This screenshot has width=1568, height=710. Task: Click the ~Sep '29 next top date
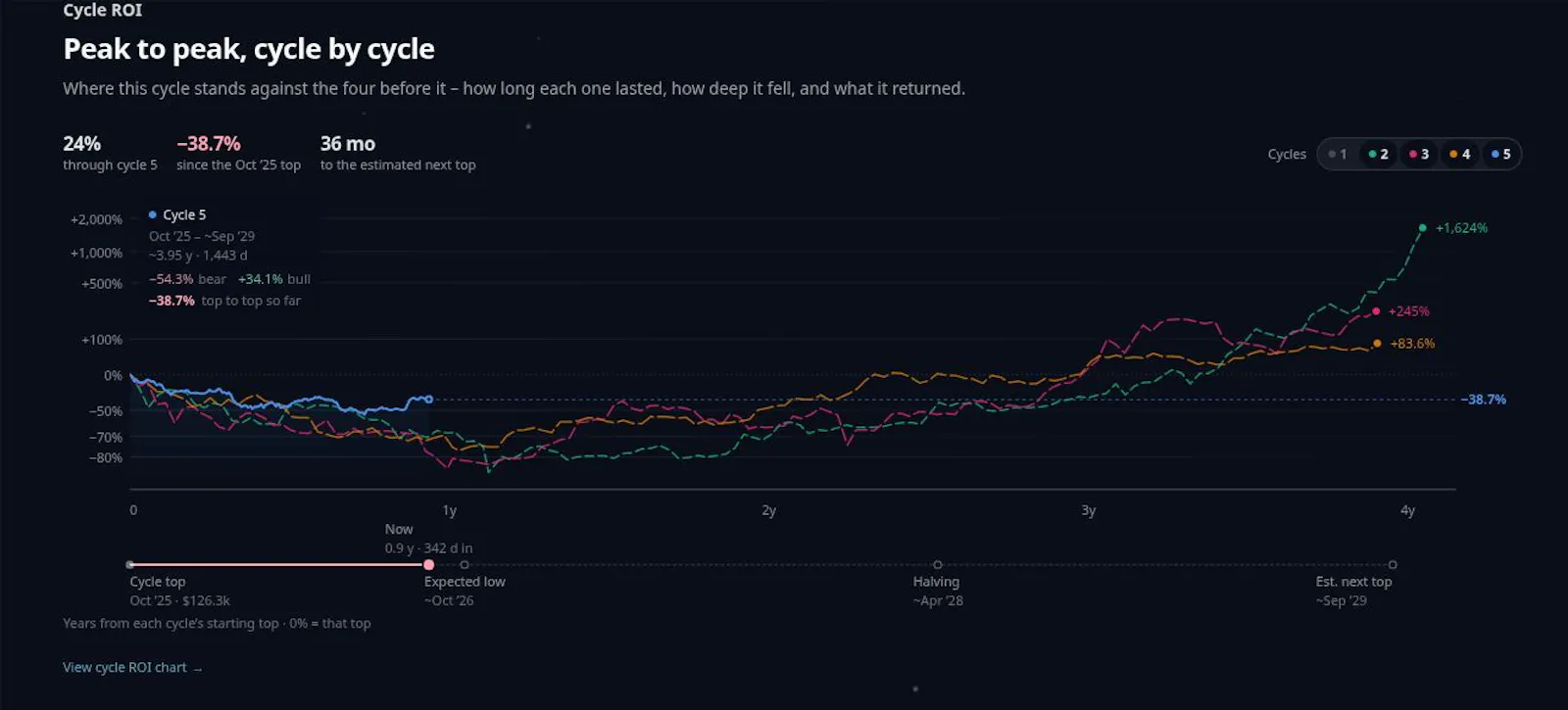click(x=1342, y=600)
